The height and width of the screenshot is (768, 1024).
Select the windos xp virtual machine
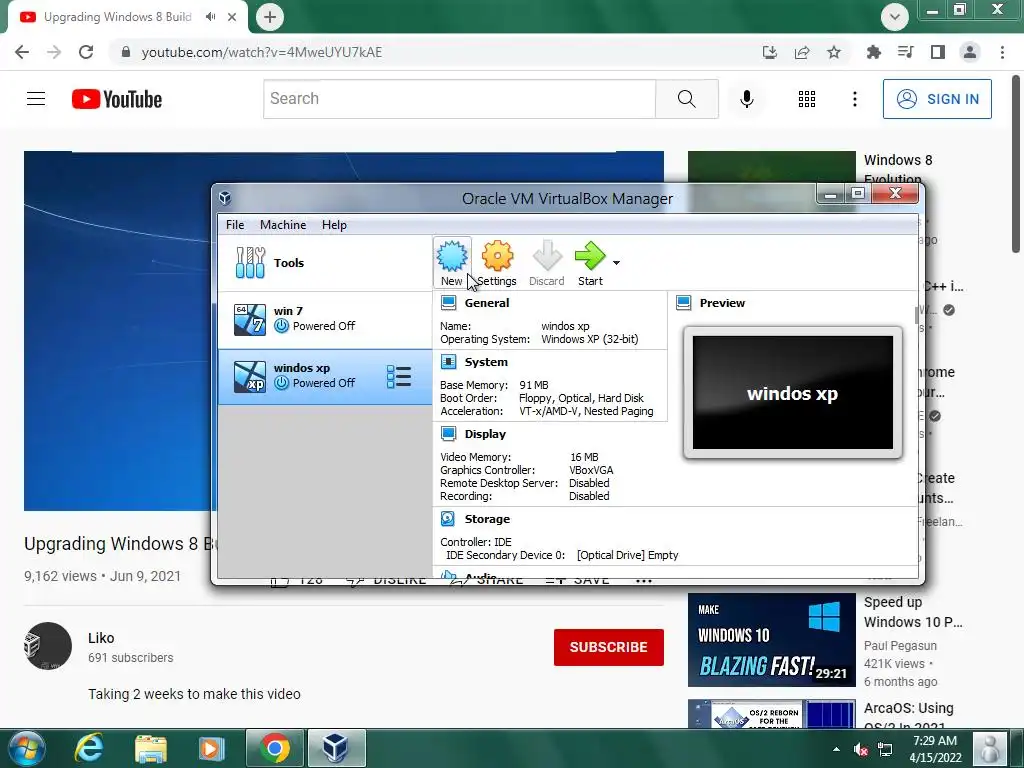pyautogui.click(x=325, y=377)
